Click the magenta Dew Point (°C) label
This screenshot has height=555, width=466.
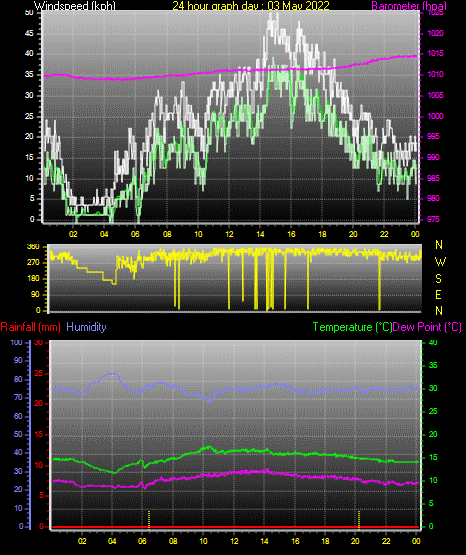pos(427,327)
